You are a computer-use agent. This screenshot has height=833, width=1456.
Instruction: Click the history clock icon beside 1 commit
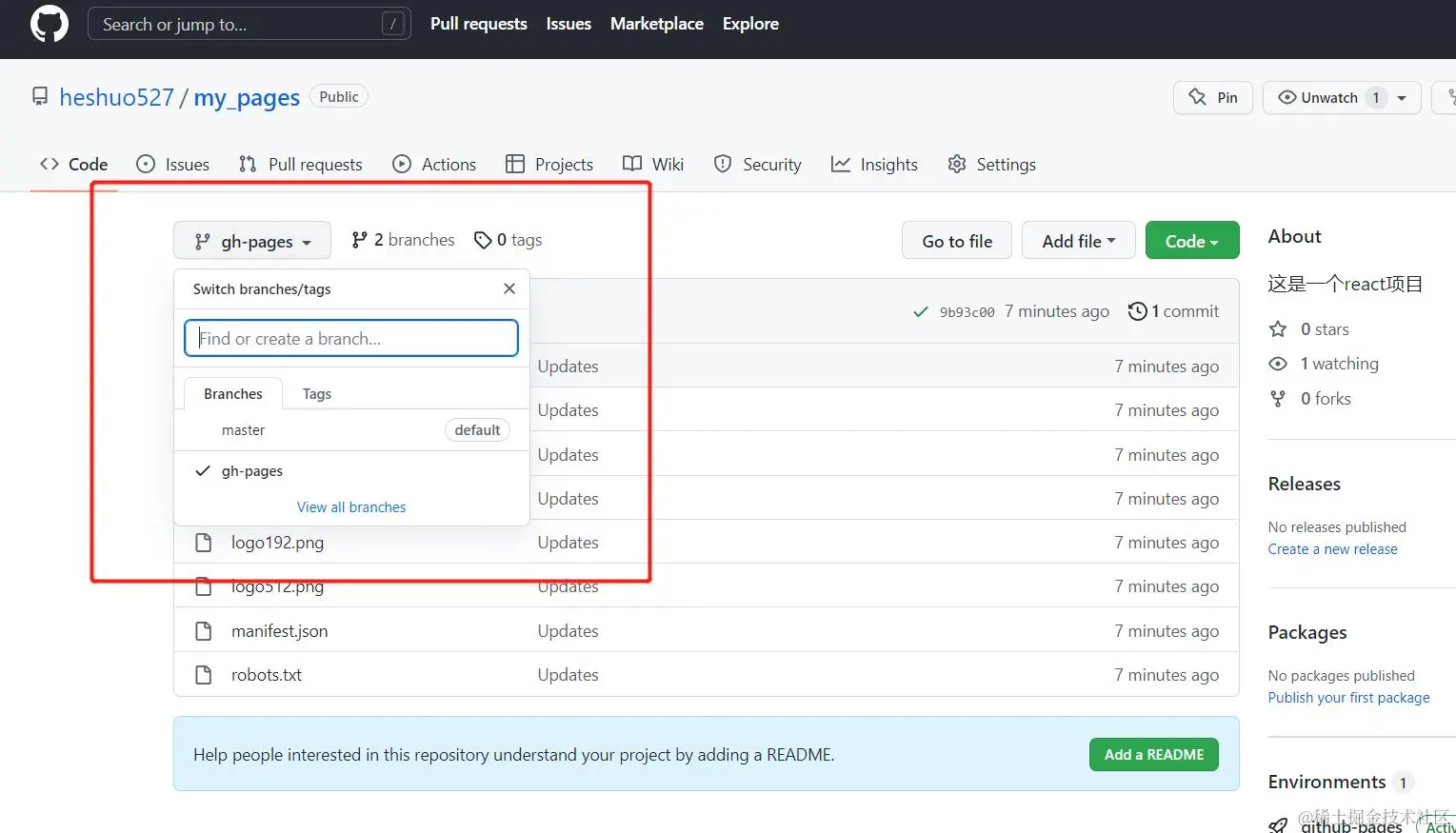(1137, 311)
